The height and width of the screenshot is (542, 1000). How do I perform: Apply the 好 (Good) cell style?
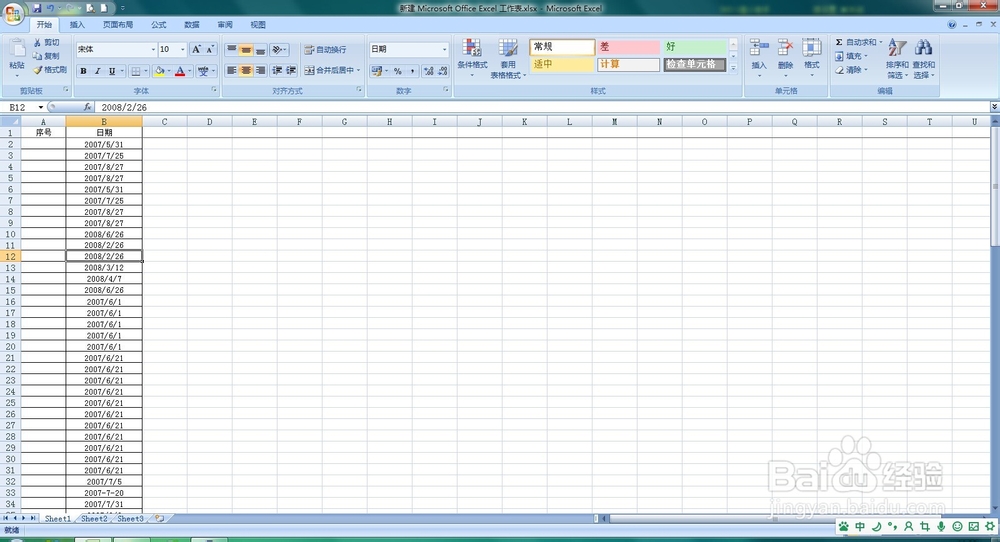(x=695, y=47)
